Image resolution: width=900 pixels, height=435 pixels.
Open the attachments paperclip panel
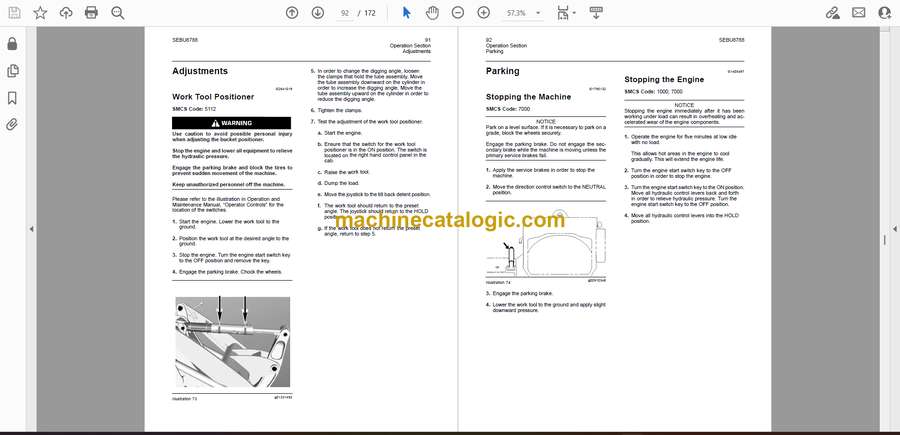12,125
